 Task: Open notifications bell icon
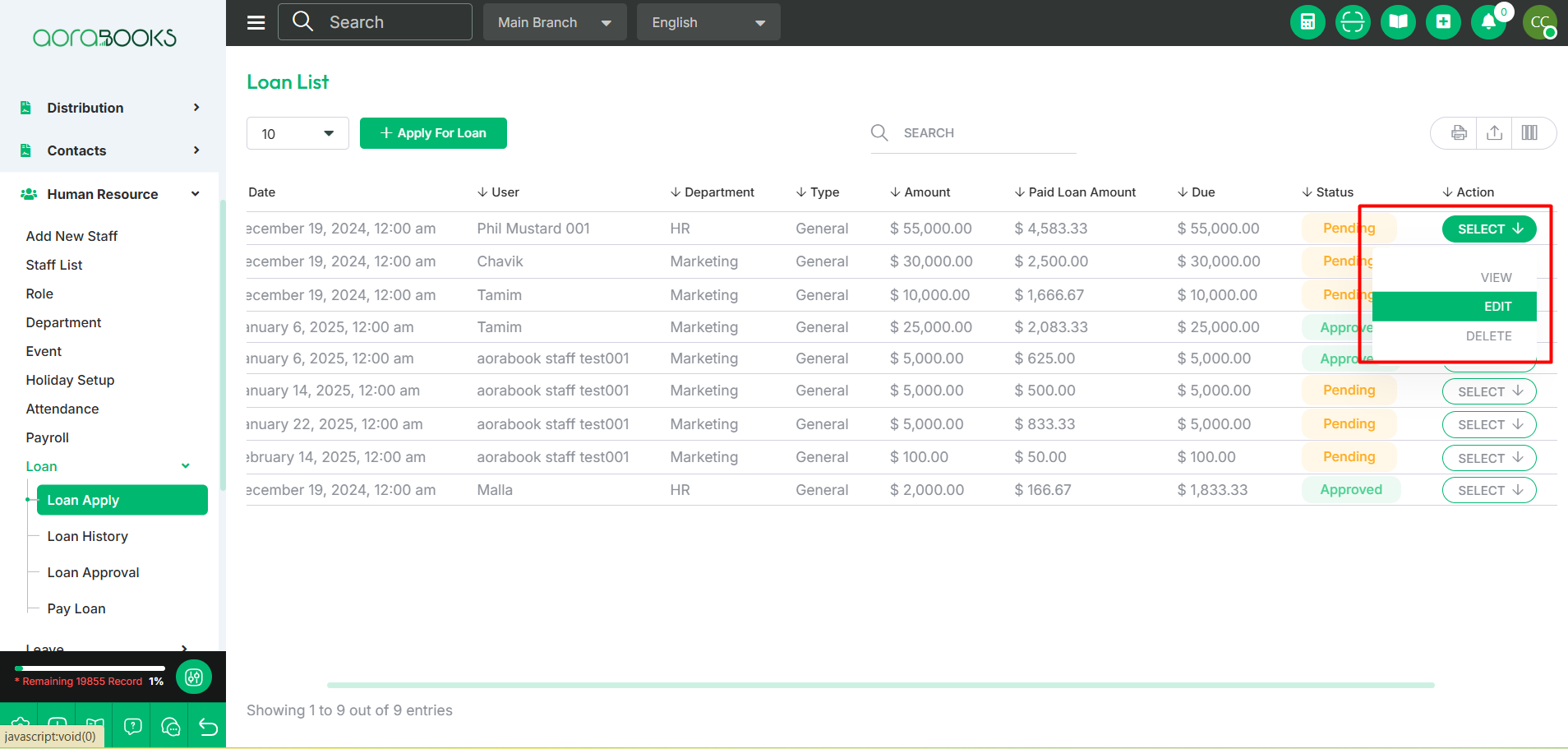click(x=1488, y=22)
